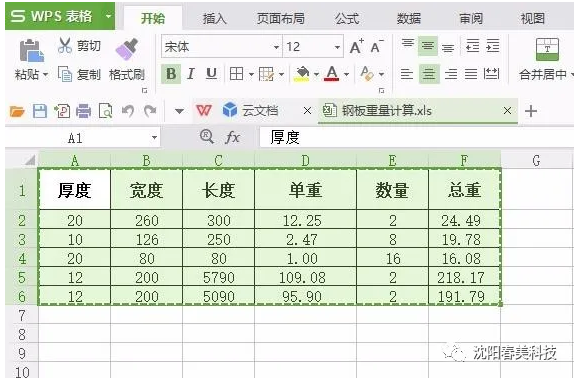Toggle Bold formatting

coord(171,74)
